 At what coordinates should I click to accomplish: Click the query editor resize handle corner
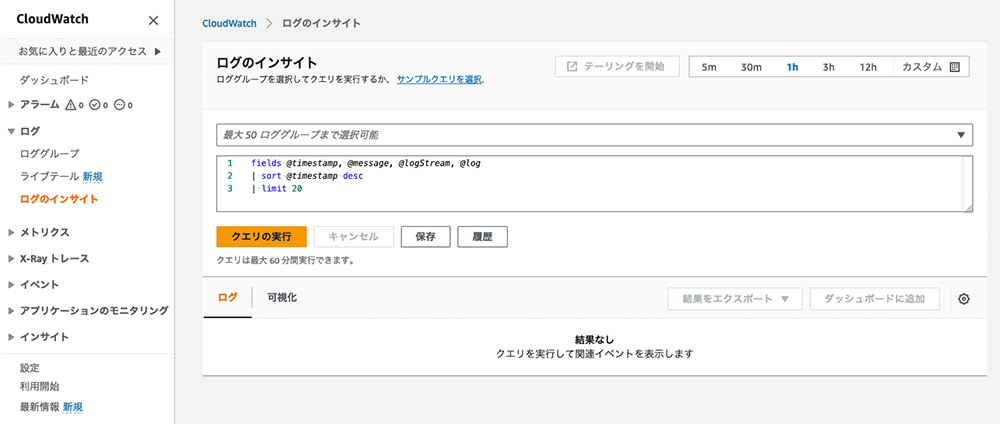(969, 207)
